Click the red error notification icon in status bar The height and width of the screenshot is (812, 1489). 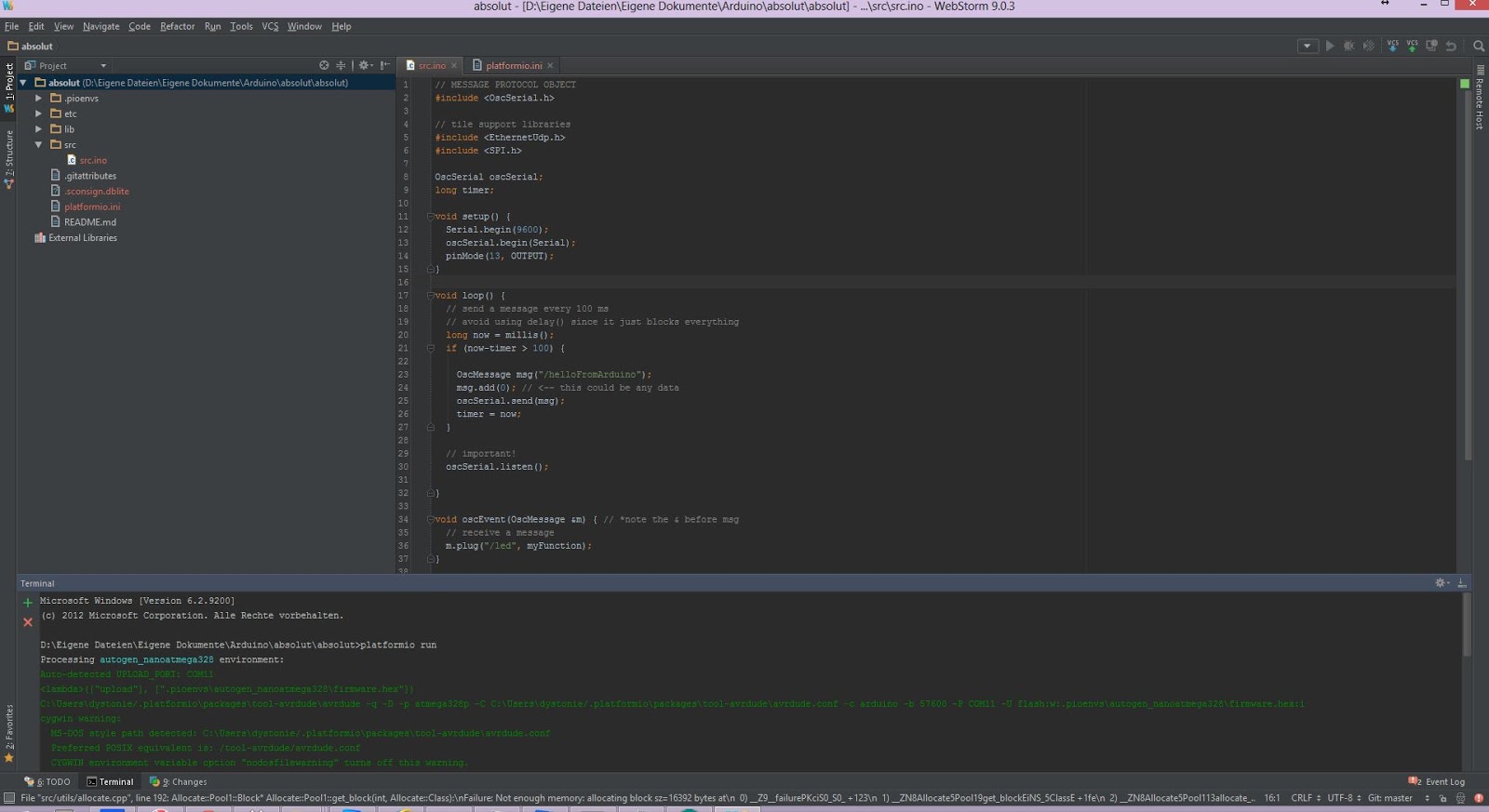point(1478,798)
